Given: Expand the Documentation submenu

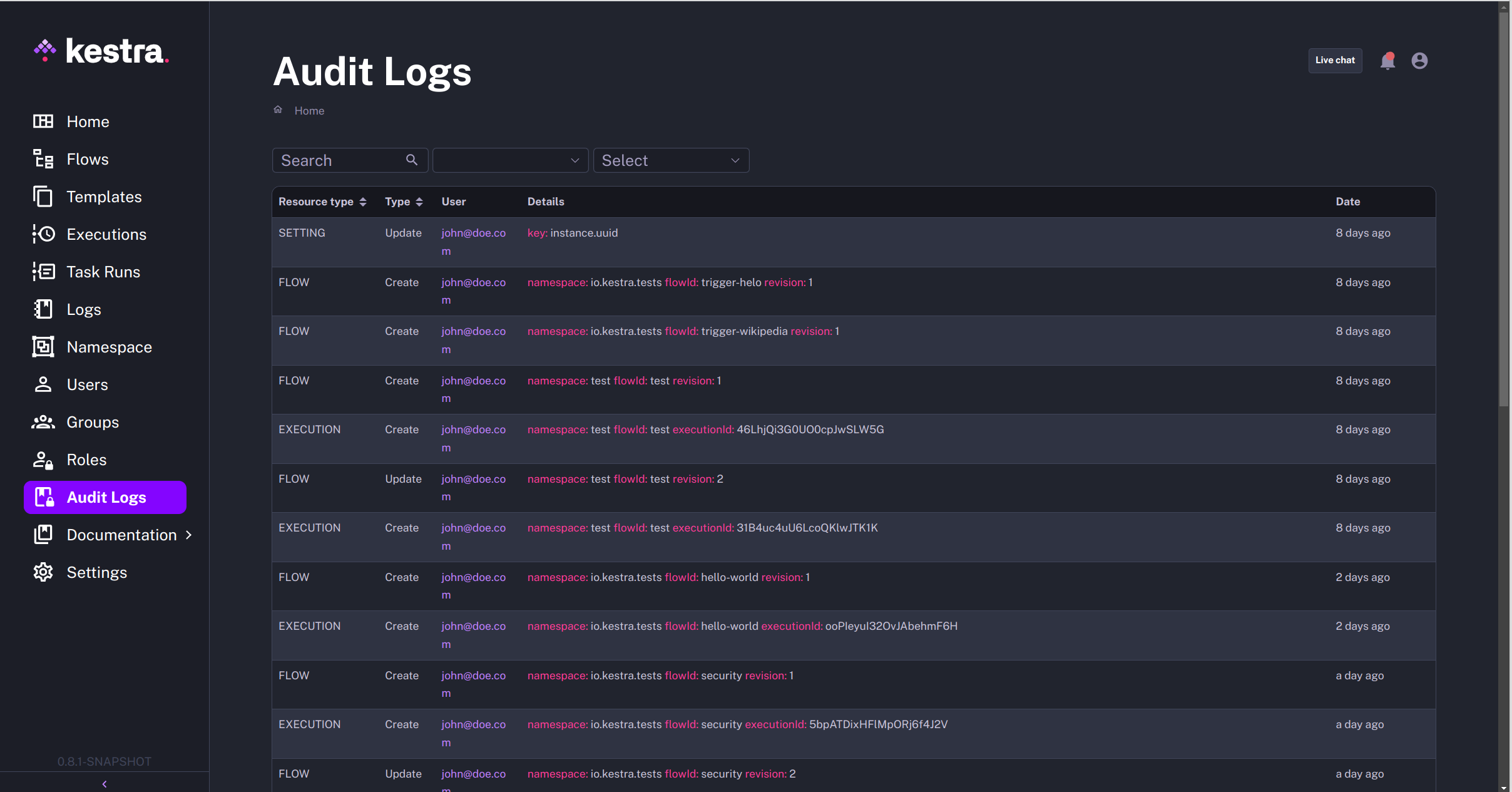Looking at the screenshot, I should tap(188, 535).
